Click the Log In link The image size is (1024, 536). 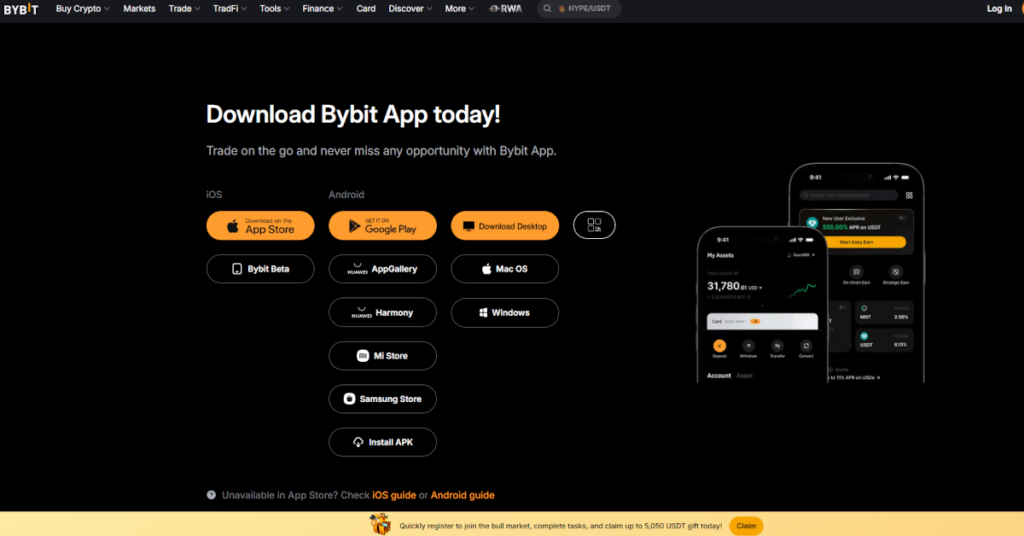(999, 8)
